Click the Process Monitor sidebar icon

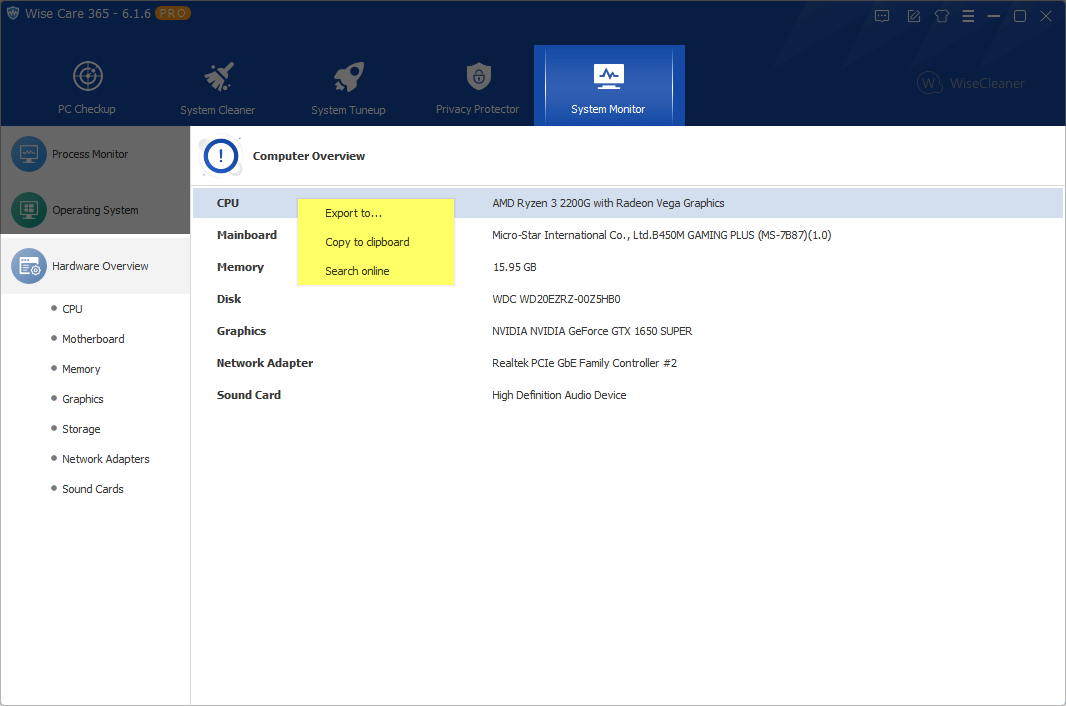pos(29,154)
